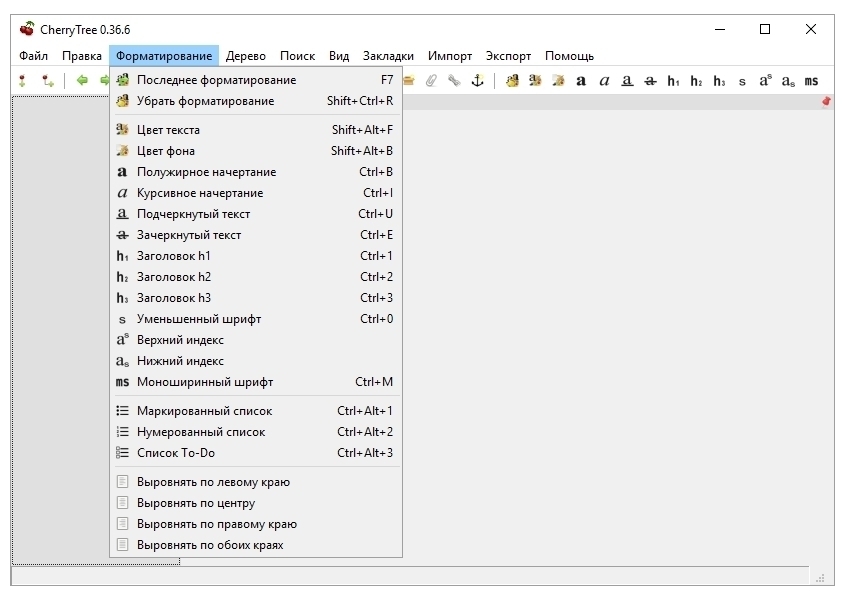Click the add subnode toolbar icon
The height and width of the screenshot is (611, 845).
pos(48,81)
